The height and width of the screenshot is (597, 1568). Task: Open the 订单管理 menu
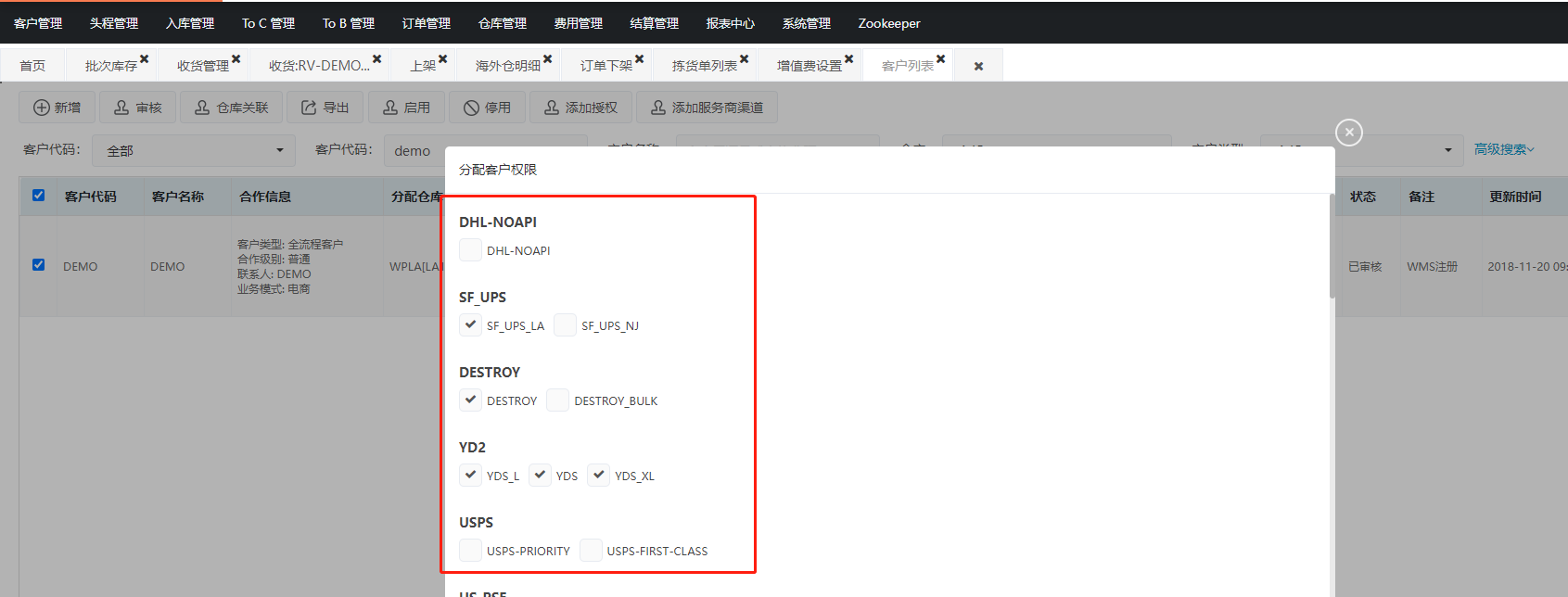click(x=427, y=23)
